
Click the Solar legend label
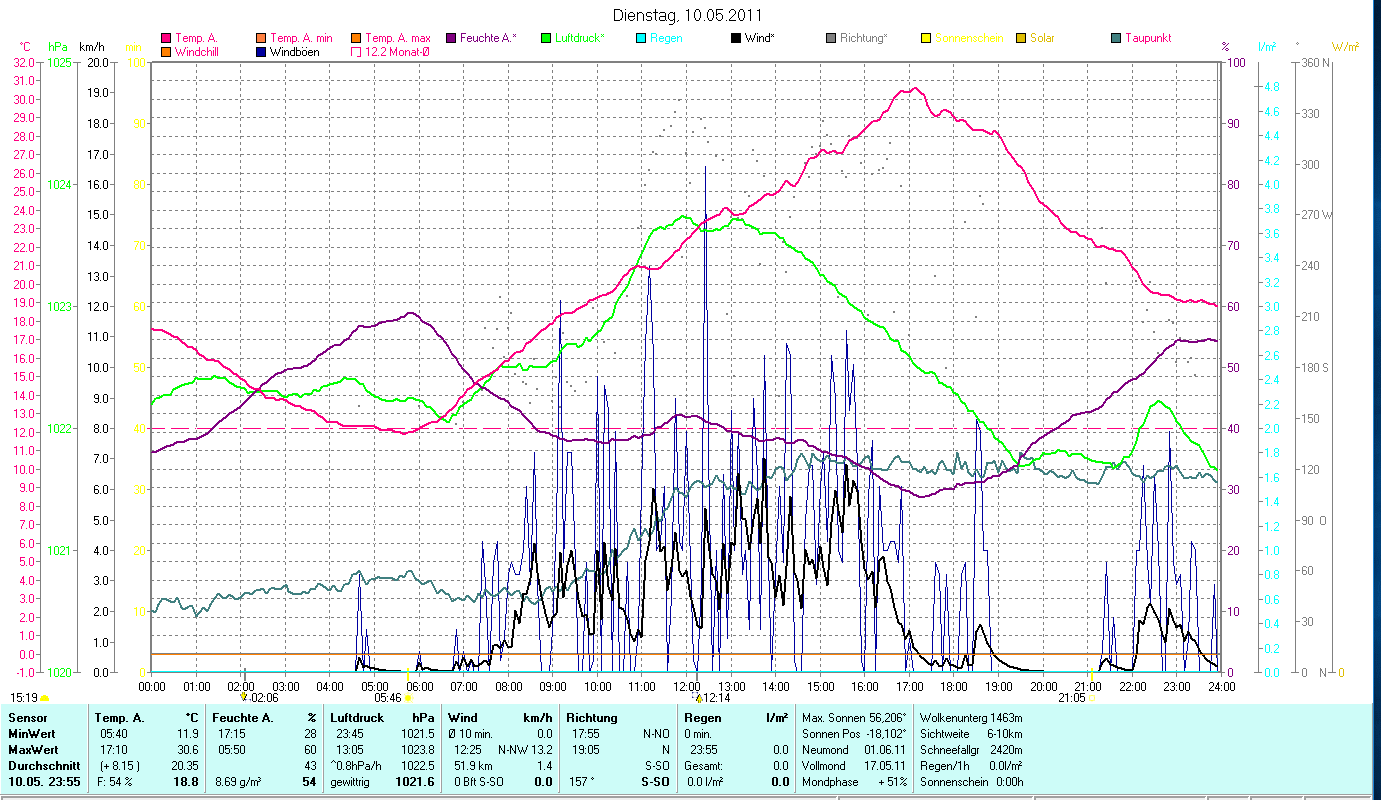click(x=1042, y=38)
